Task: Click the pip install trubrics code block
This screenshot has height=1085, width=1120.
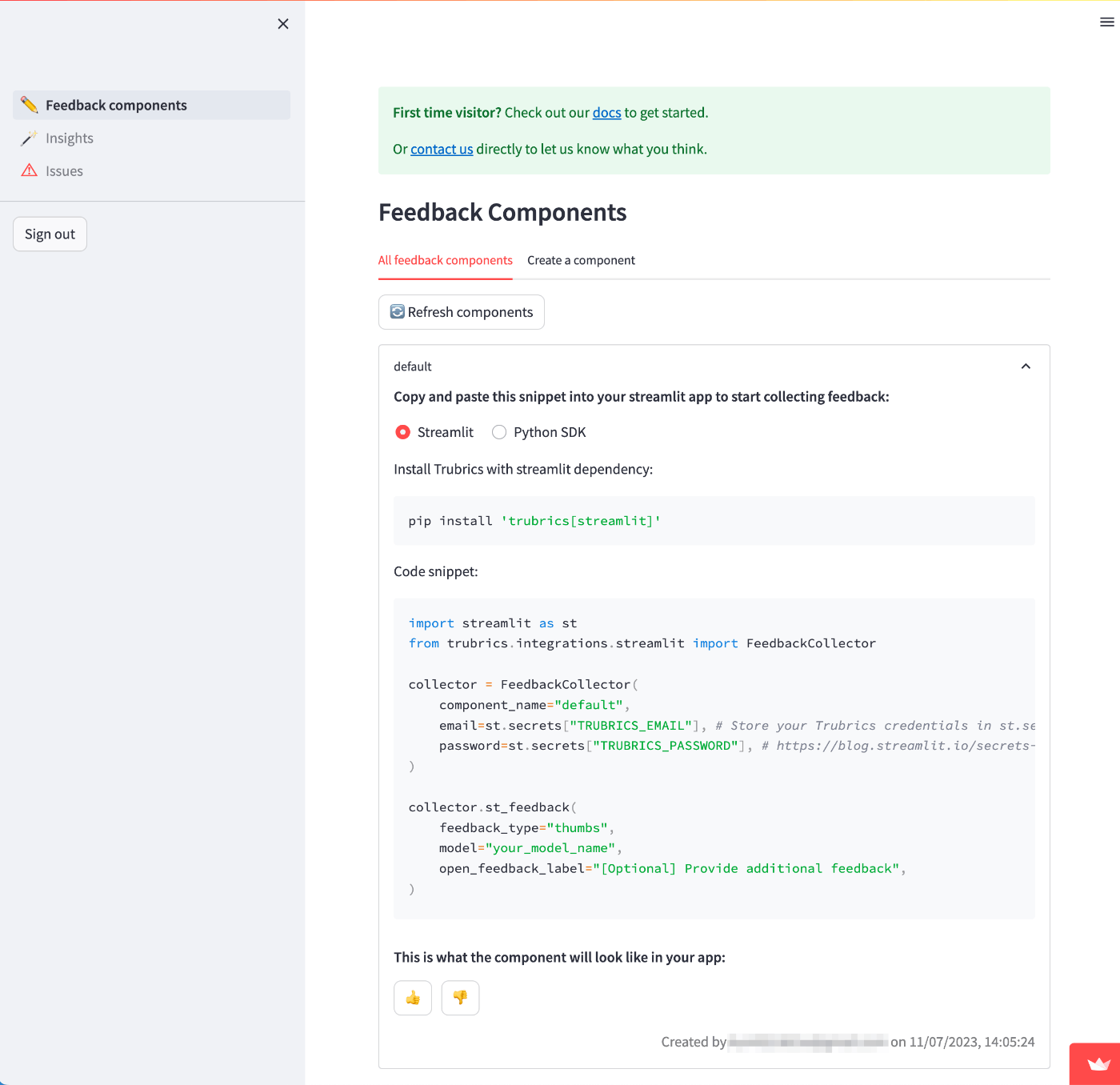Action: [x=714, y=521]
